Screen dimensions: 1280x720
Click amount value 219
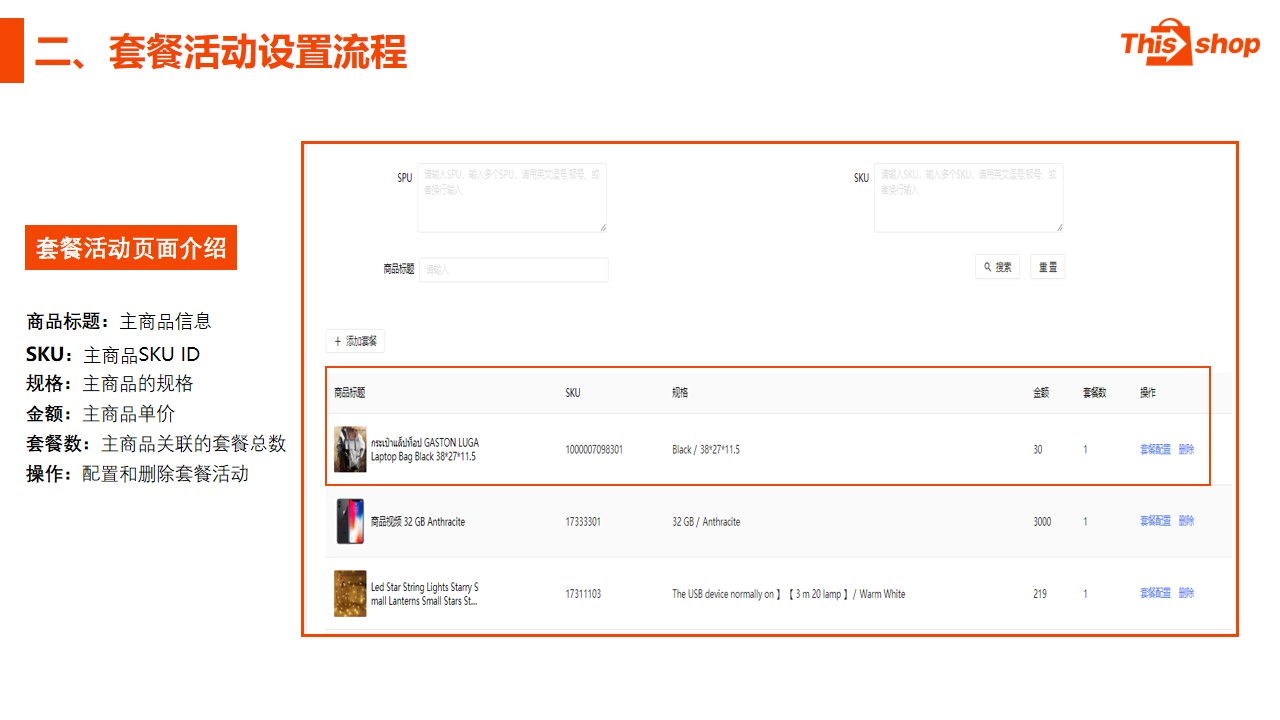[1040, 594]
